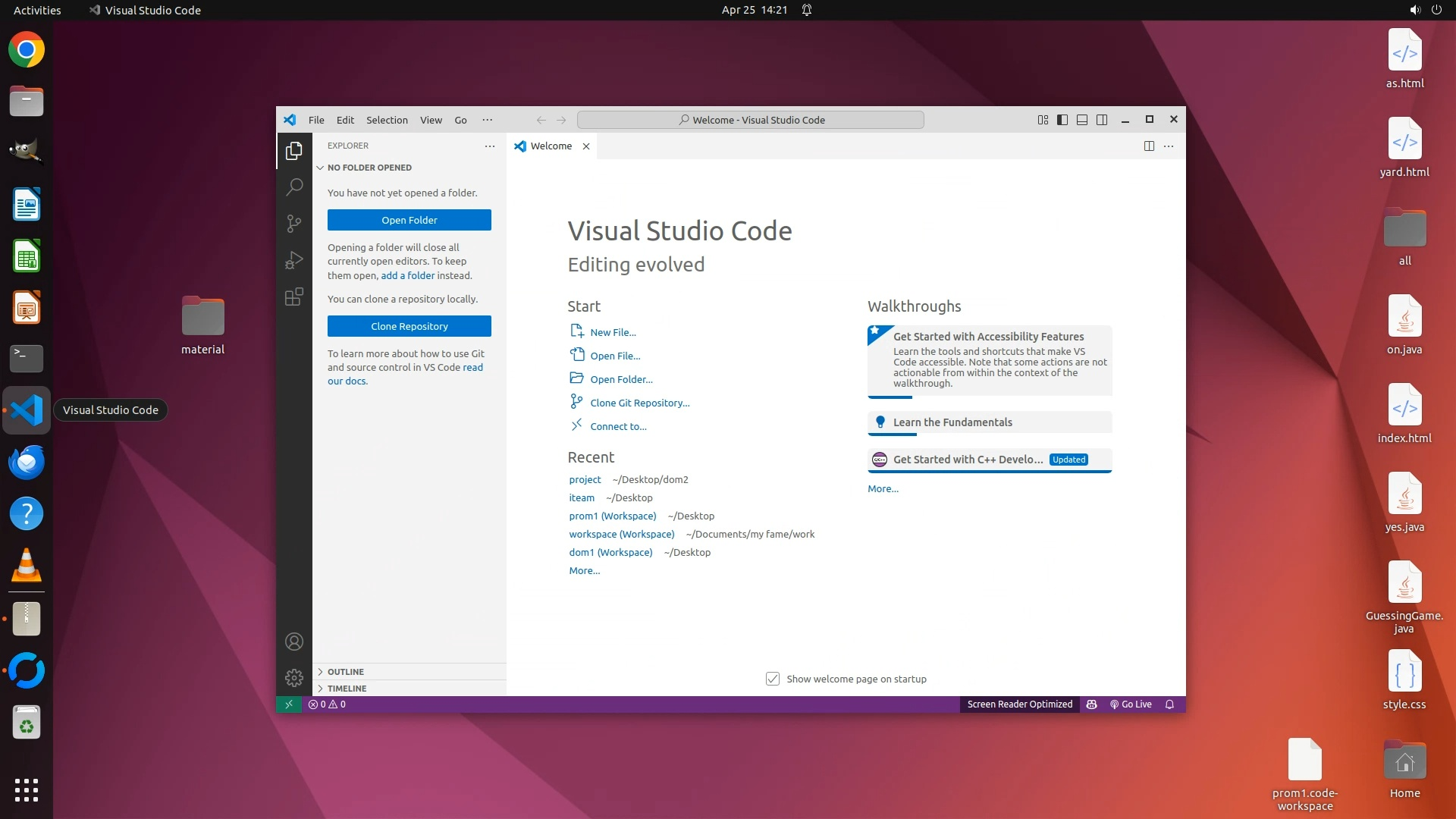Open the Manage gear icon
The height and width of the screenshot is (819, 1456).
[x=294, y=677]
